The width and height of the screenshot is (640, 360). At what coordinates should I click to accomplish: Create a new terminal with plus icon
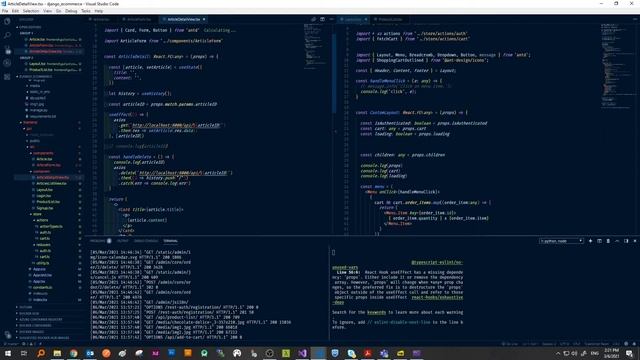tap(590, 241)
